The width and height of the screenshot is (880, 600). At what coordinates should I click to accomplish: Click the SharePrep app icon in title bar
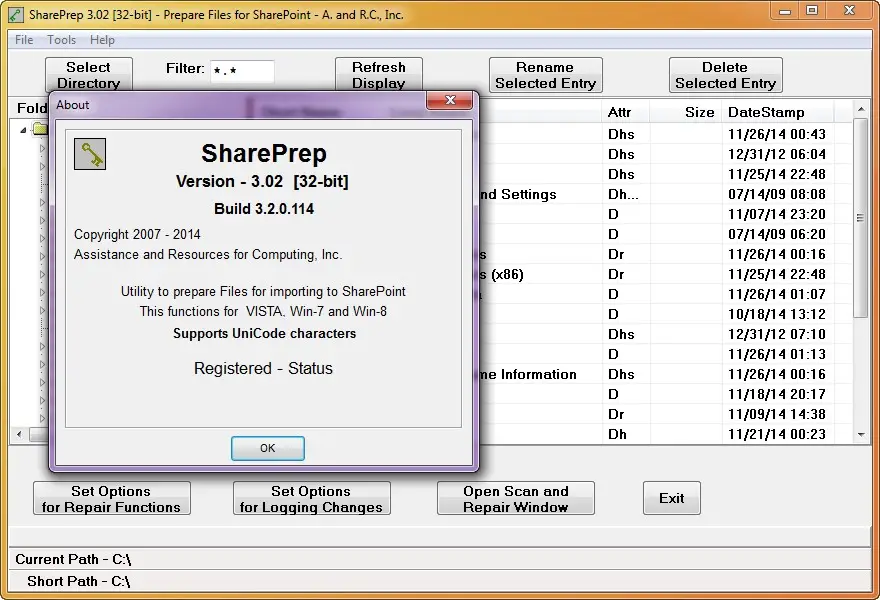(x=16, y=15)
